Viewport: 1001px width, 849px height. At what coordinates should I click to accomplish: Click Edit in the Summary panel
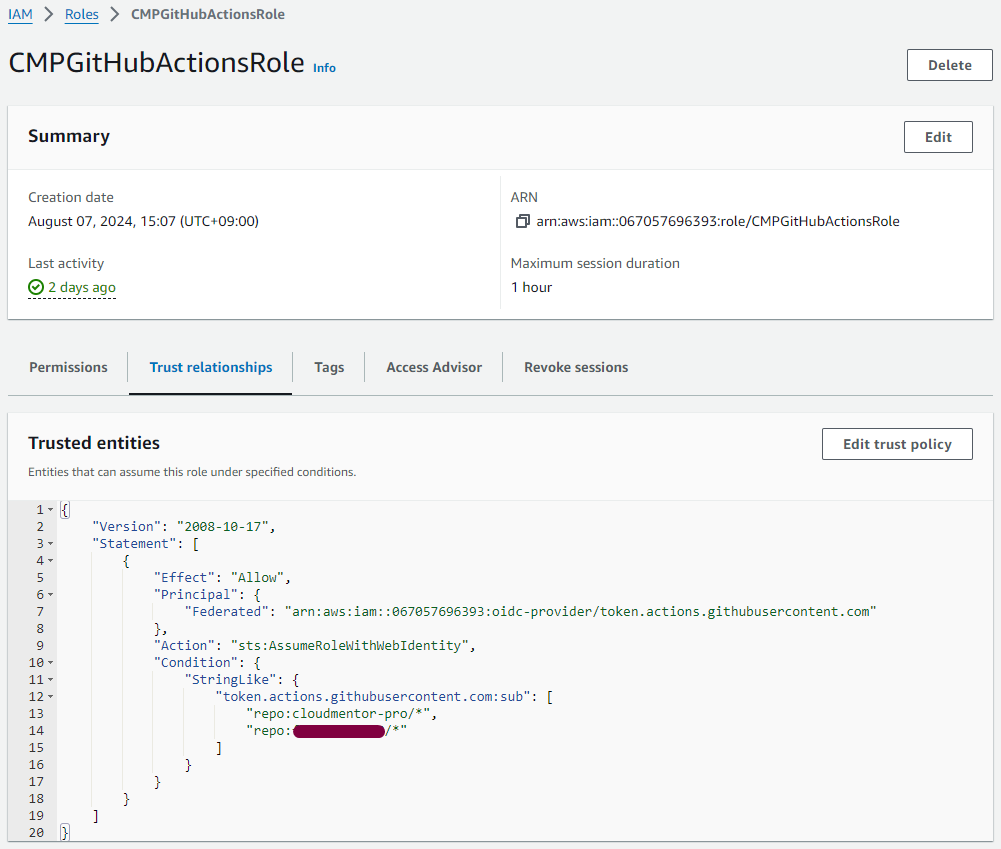(937, 137)
